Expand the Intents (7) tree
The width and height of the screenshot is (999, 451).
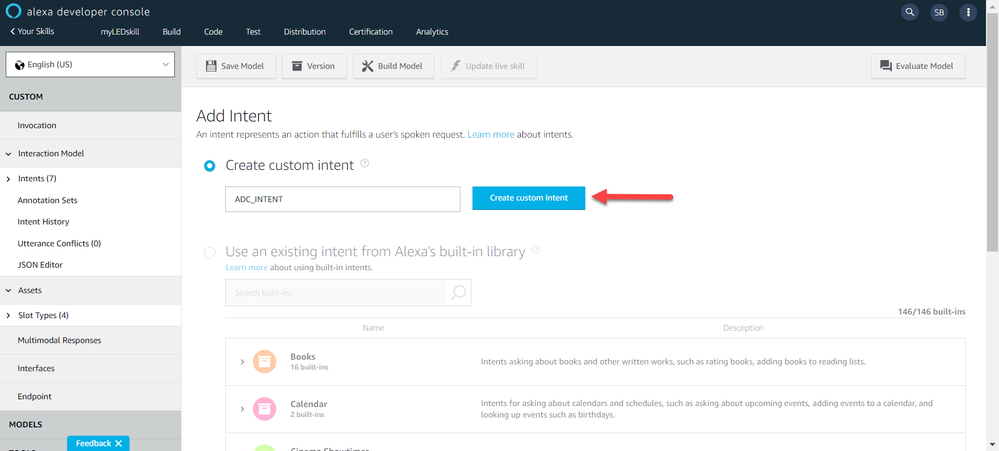9,179
